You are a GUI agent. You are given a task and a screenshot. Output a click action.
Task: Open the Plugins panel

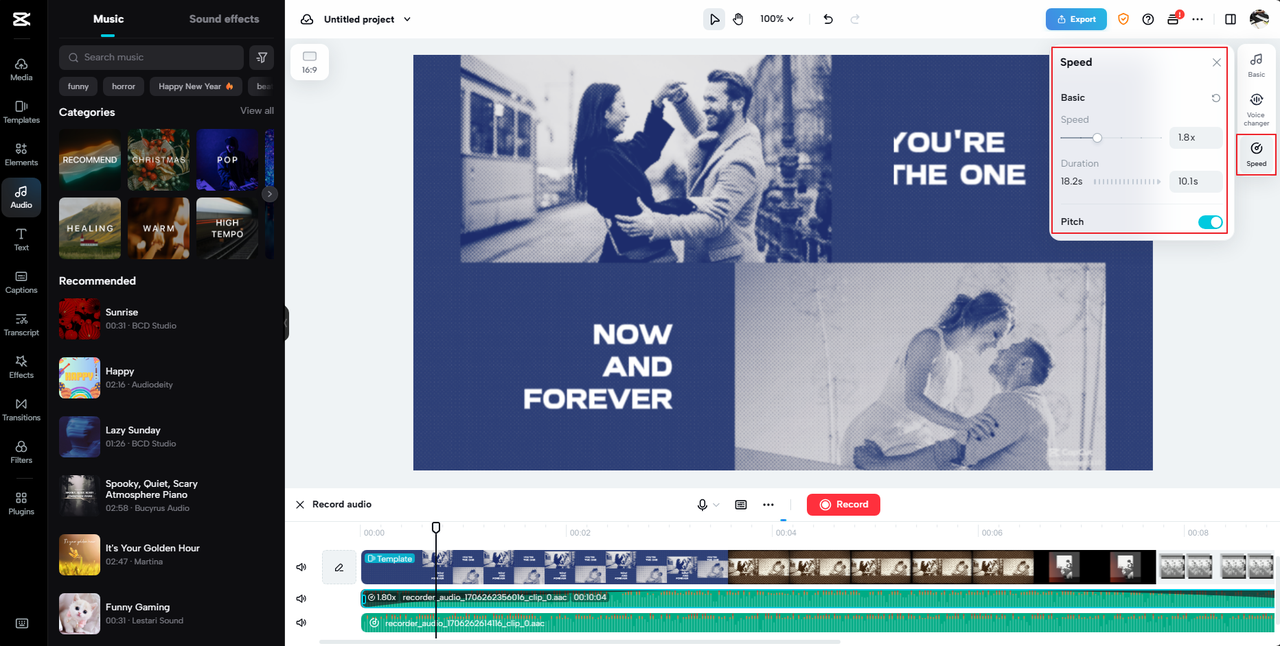click(x=21, y=503)
